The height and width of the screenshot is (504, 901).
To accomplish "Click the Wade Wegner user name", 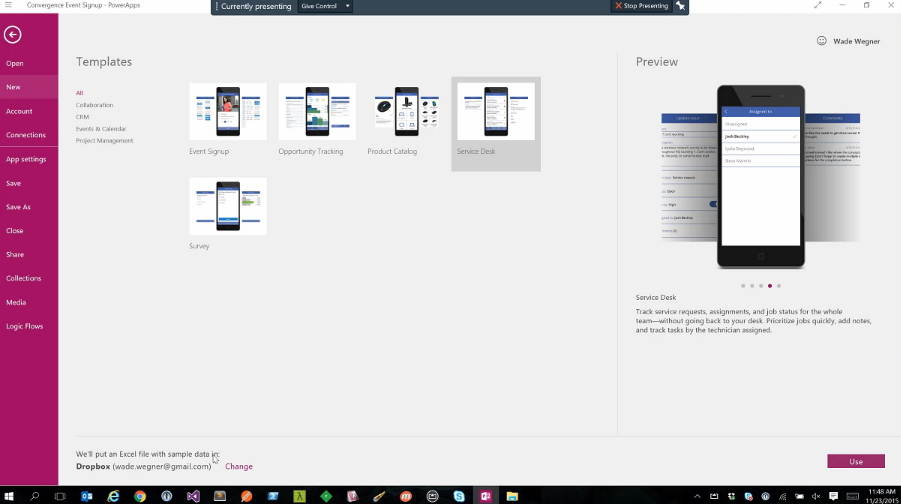I will pyautogui.click(x=857, y=41).
